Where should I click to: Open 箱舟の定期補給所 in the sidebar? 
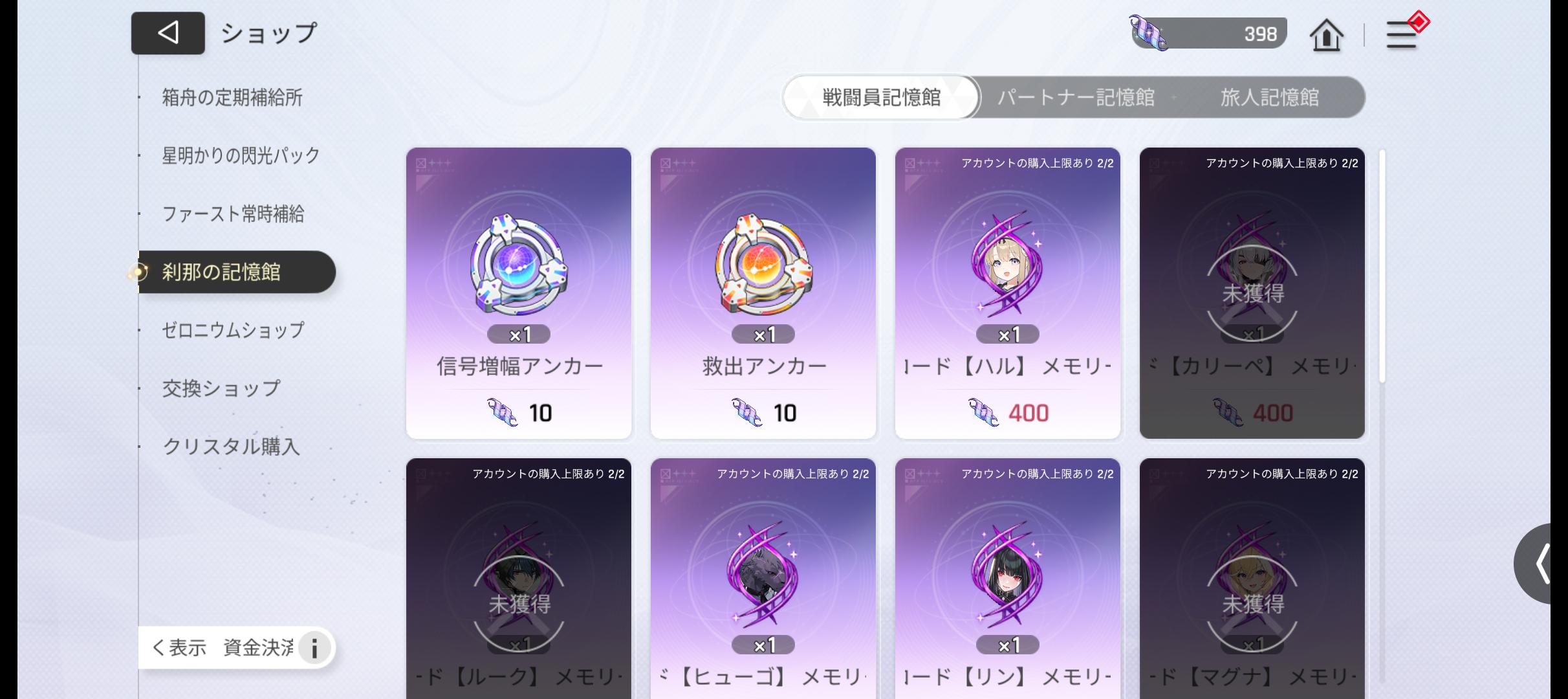pyautogui.click(x=232, y=98)
